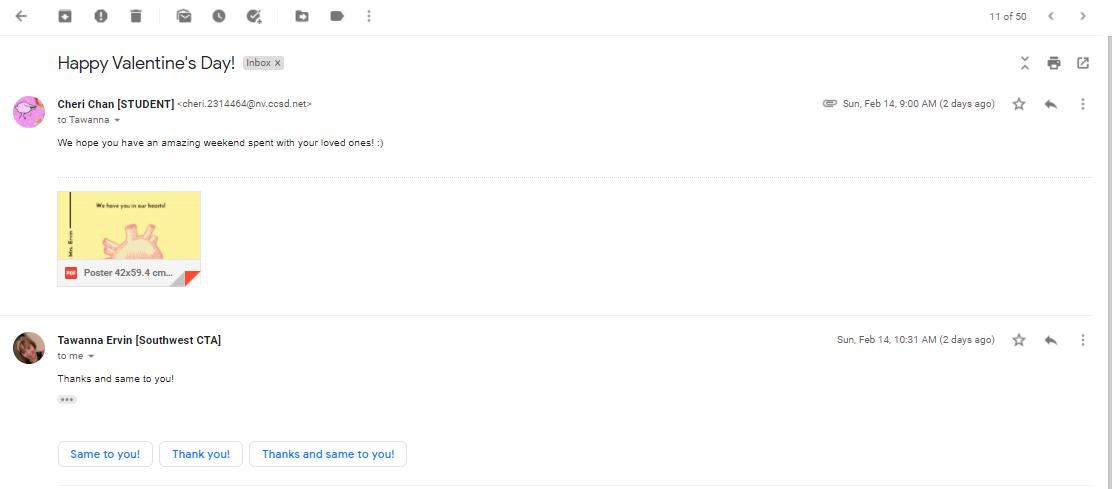This screenshot has height=489, width=1112.
Task: Print all messages in thread
Action: [x=1054, y=63]
